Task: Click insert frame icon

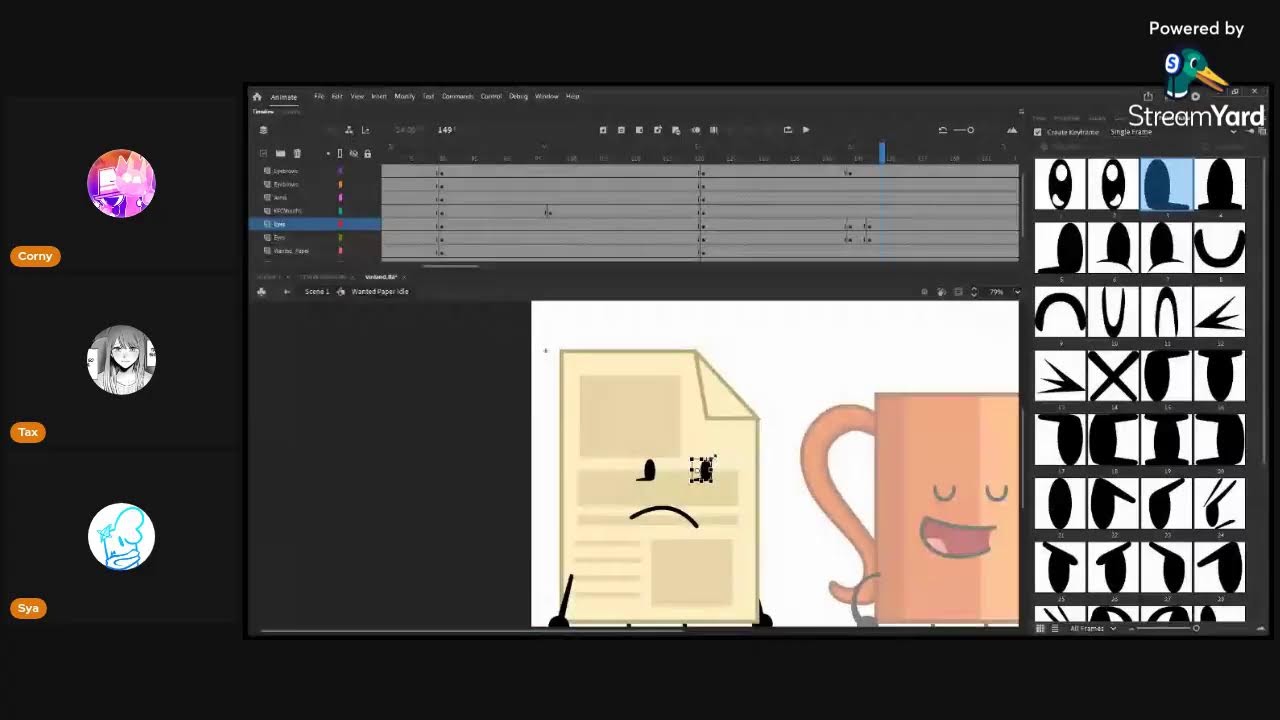Action: click(639, 130)
